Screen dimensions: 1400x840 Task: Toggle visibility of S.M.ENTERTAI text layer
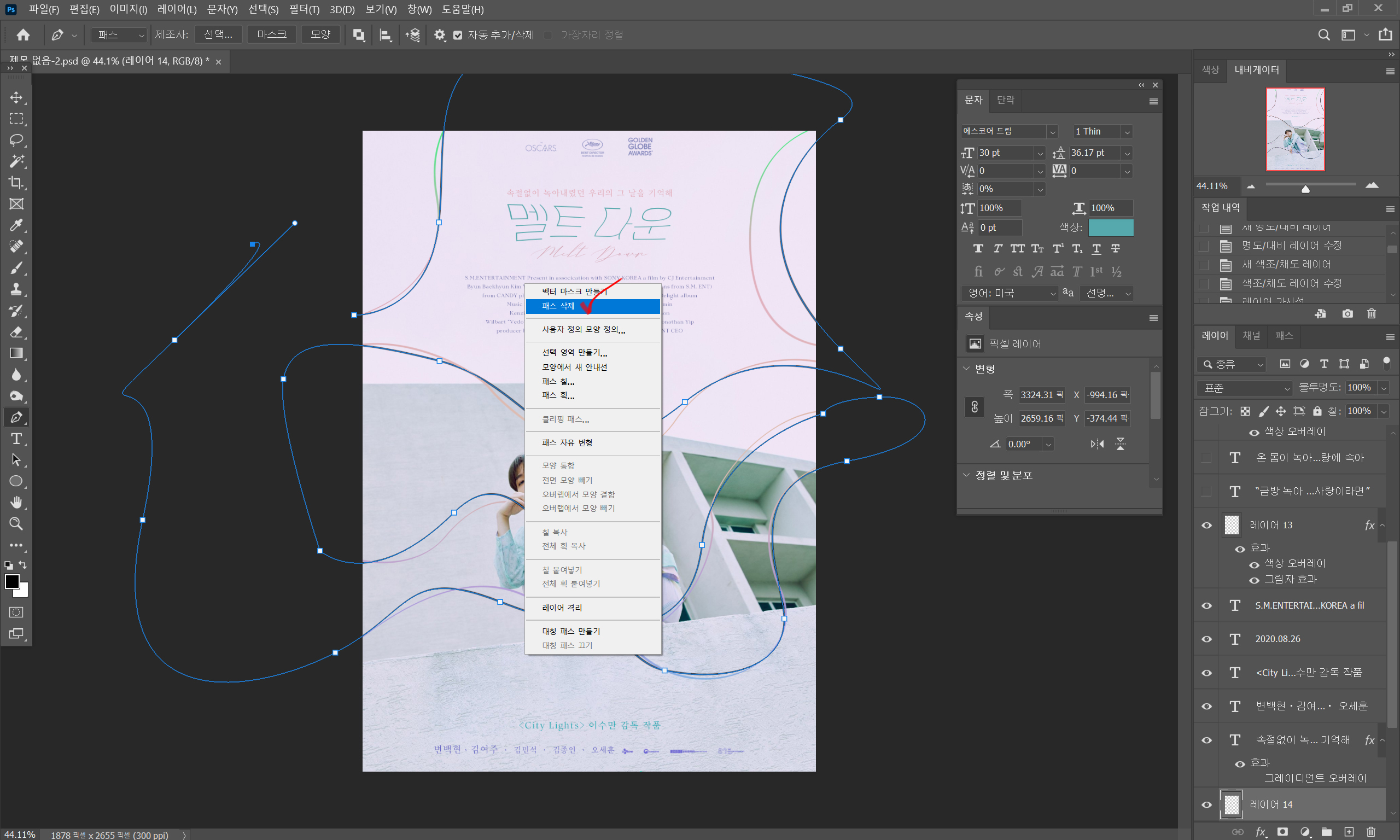tap(1206, 605)
